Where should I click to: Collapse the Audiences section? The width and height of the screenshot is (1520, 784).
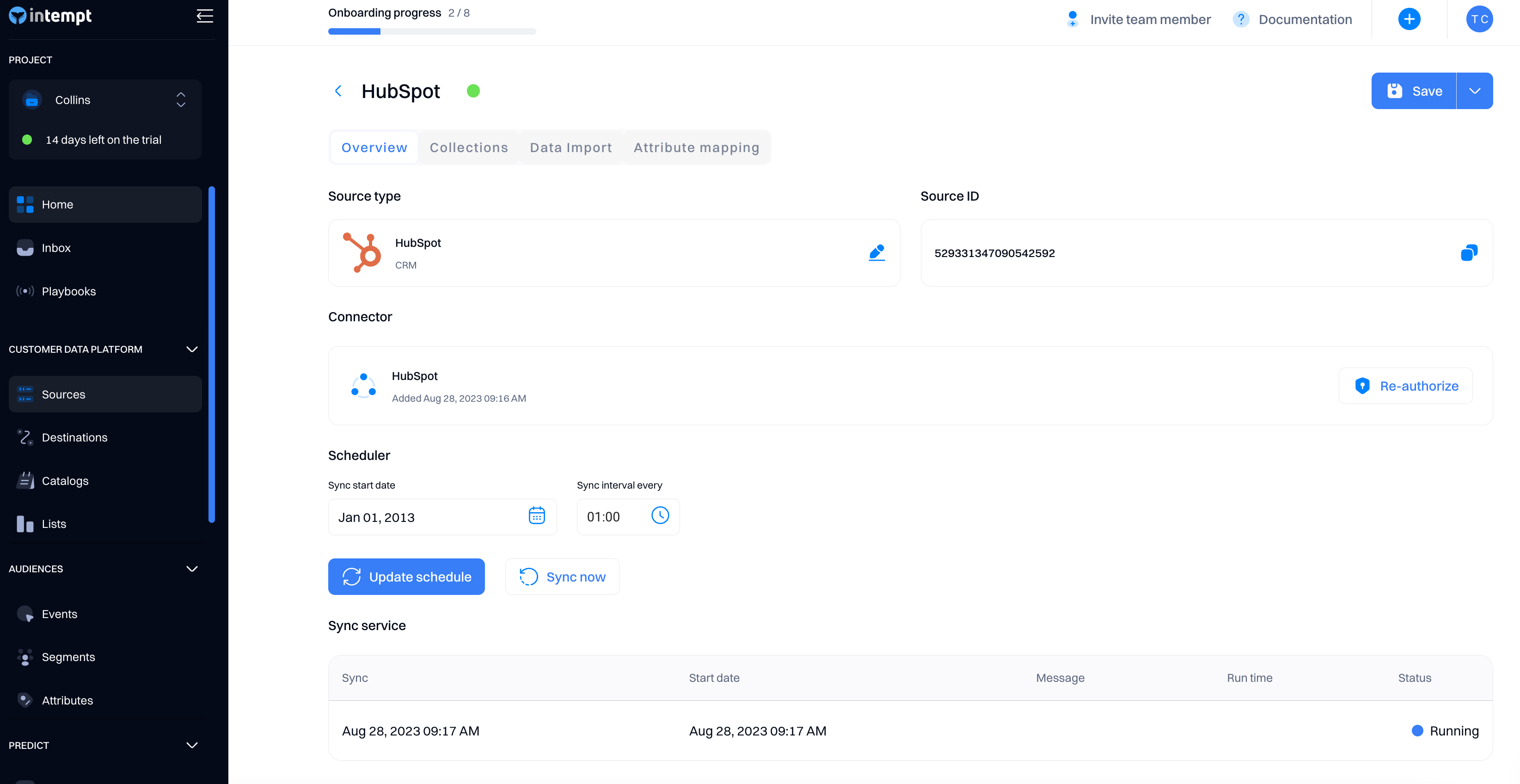coord(192,569)
